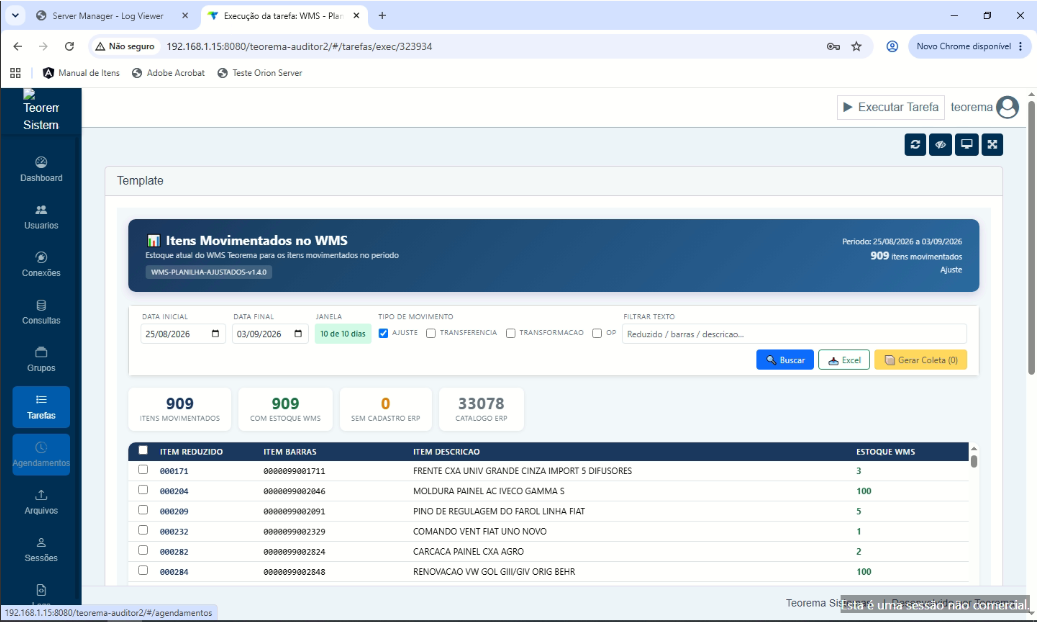The image size is (1037, 622).
Task: Click the 909 Itens Movimentados stat card
Action: click(x=179, y=410)
